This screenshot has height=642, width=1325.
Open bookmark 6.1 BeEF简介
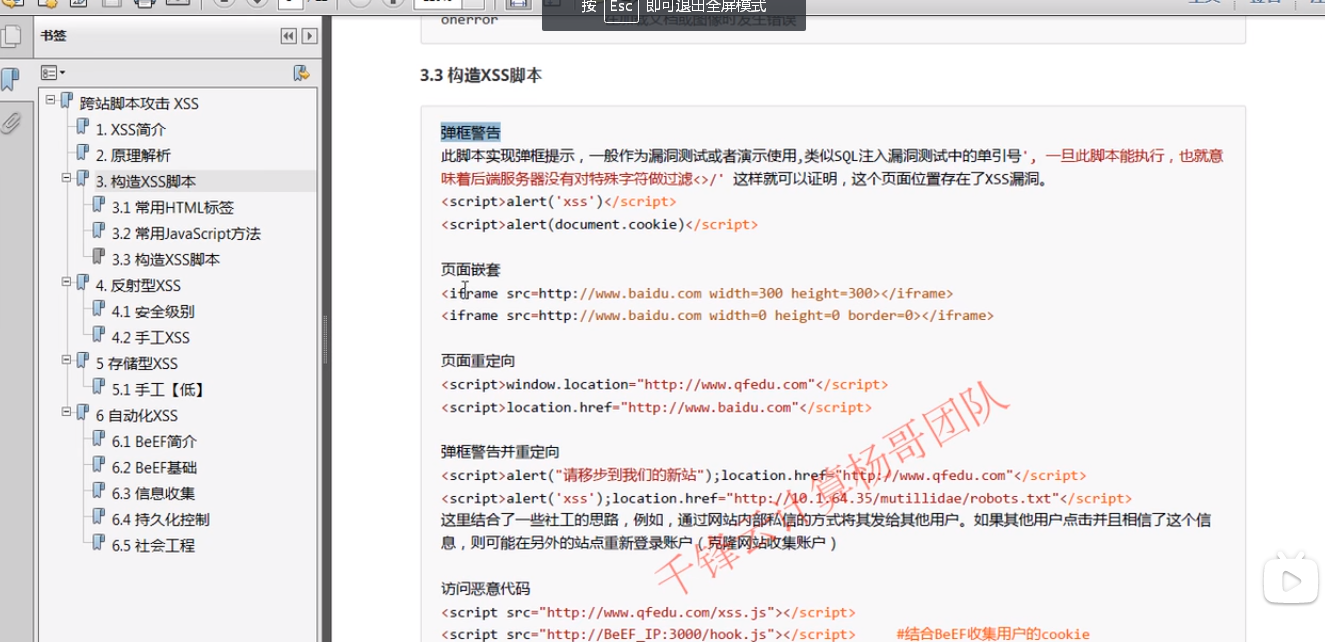(154, 442)
